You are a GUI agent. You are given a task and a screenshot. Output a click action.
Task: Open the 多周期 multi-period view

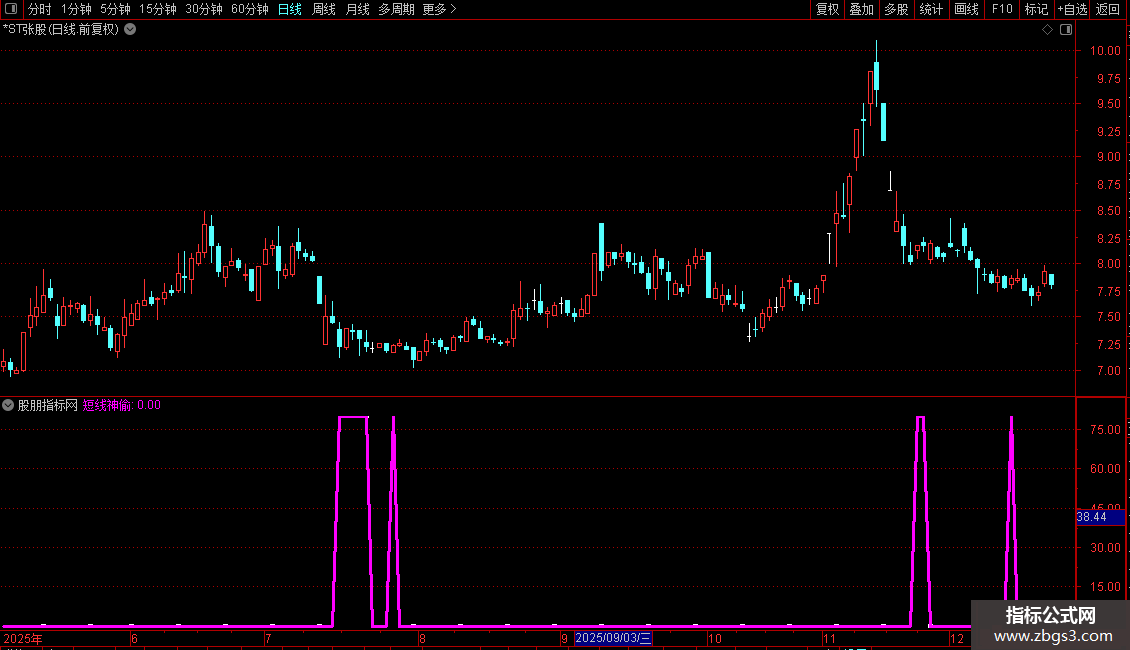pos(396,9)
